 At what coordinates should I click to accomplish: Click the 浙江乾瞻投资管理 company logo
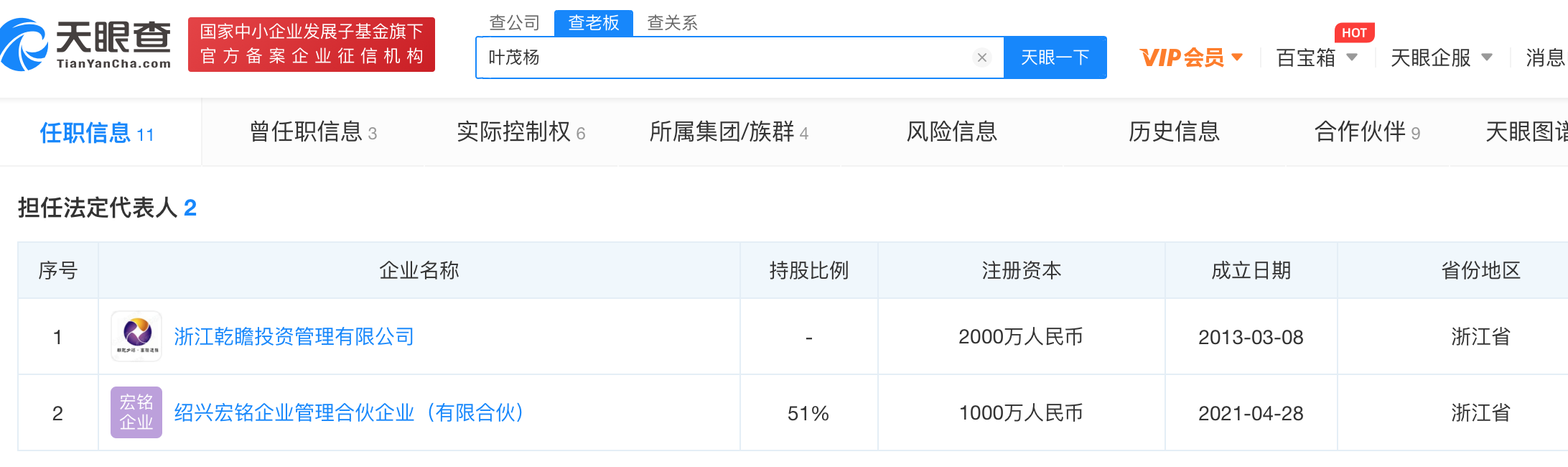136,336
